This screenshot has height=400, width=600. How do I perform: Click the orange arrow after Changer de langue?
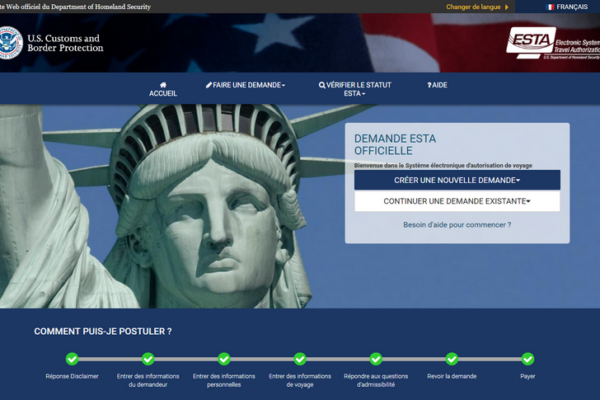click(507, 7)
